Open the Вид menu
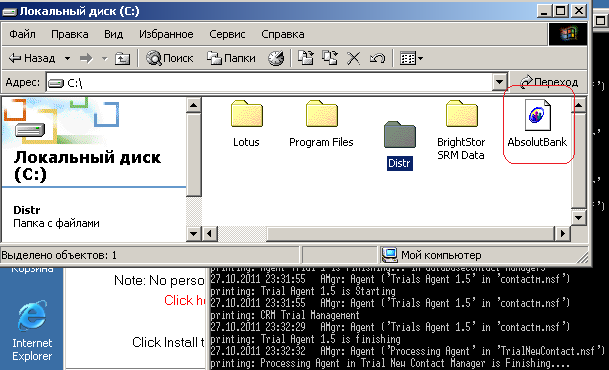This screenshot has width=609, height=370. (113, 34)
